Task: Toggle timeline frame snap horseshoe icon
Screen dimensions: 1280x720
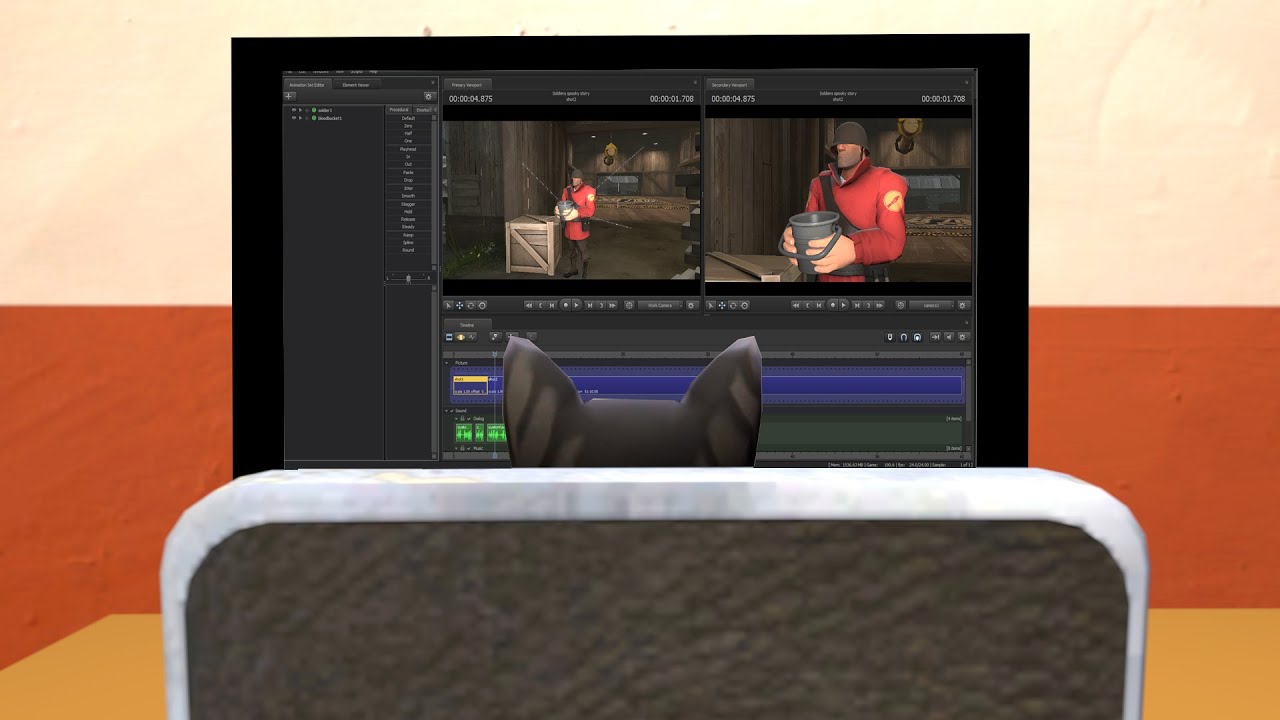Action: [x=904, y=337]
